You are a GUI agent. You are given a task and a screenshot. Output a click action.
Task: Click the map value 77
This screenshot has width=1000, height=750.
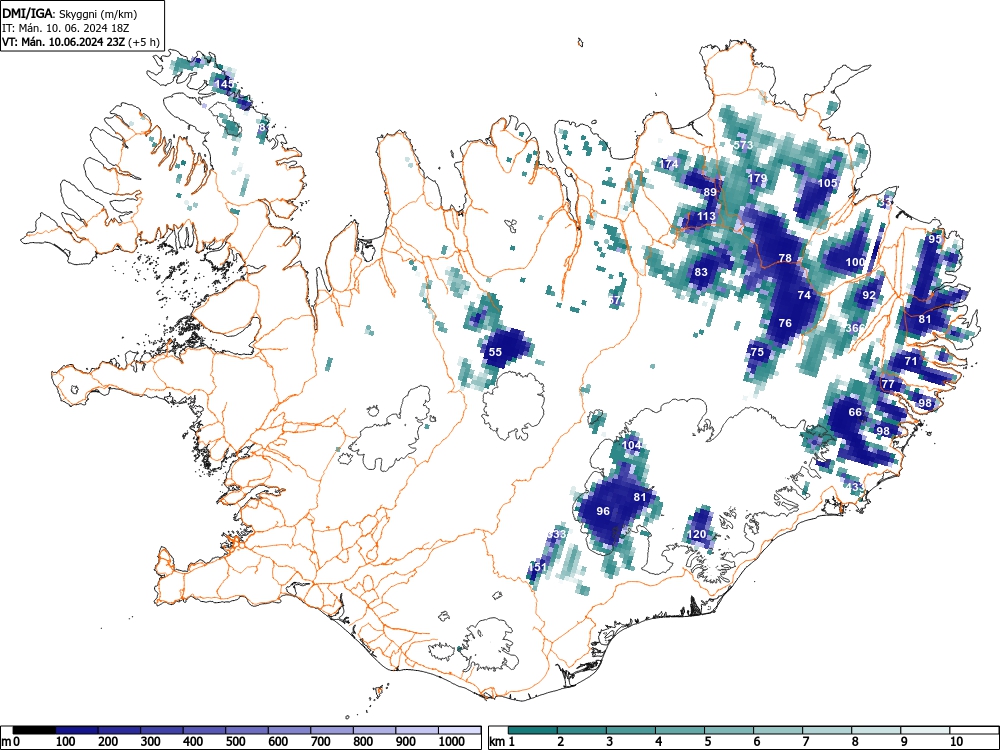(x=888, y=385)
